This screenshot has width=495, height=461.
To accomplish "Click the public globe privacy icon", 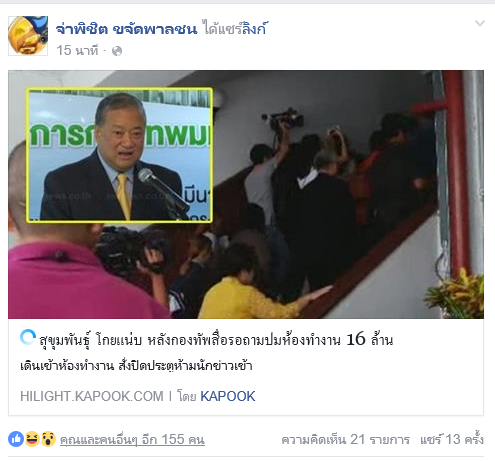I will pos(117,51).
